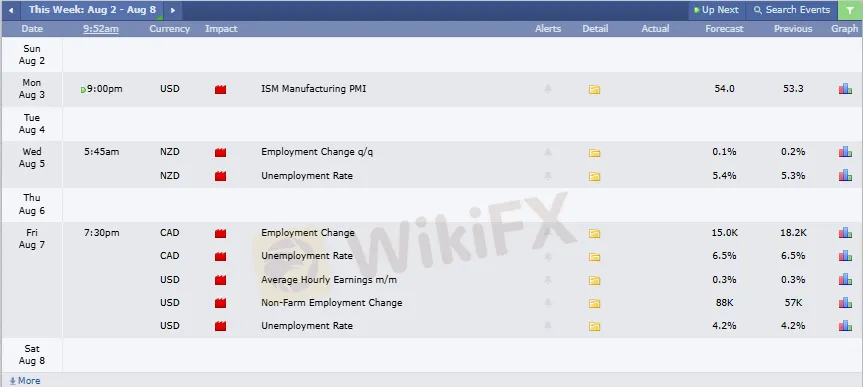Image resolution: width=863 pixels, height=387 pixels.
Task: Change the 9:52am time setting link
Action: (x=101, y=29)
